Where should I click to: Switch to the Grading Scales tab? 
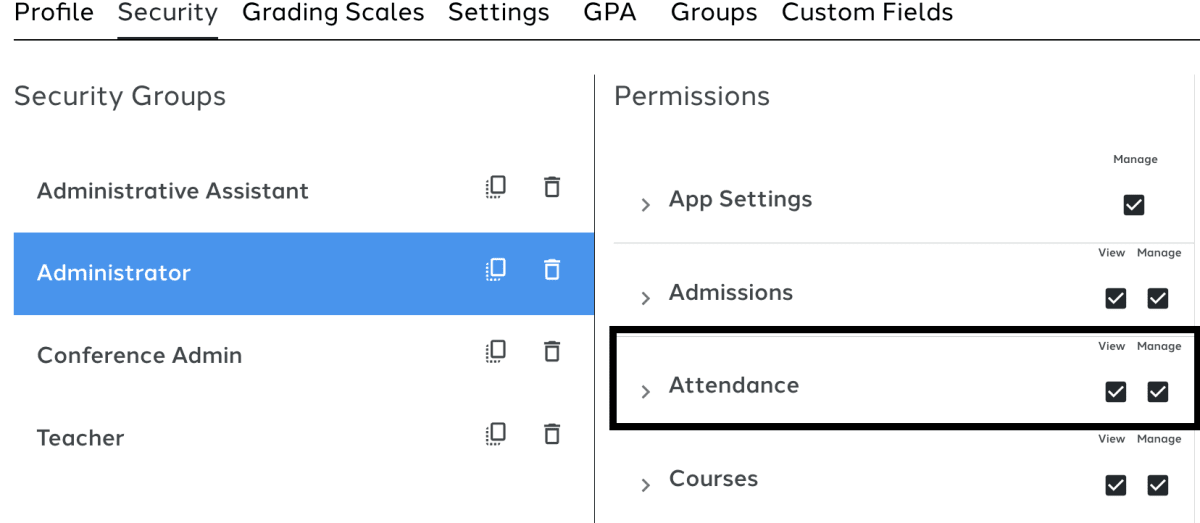coord(333,13)
